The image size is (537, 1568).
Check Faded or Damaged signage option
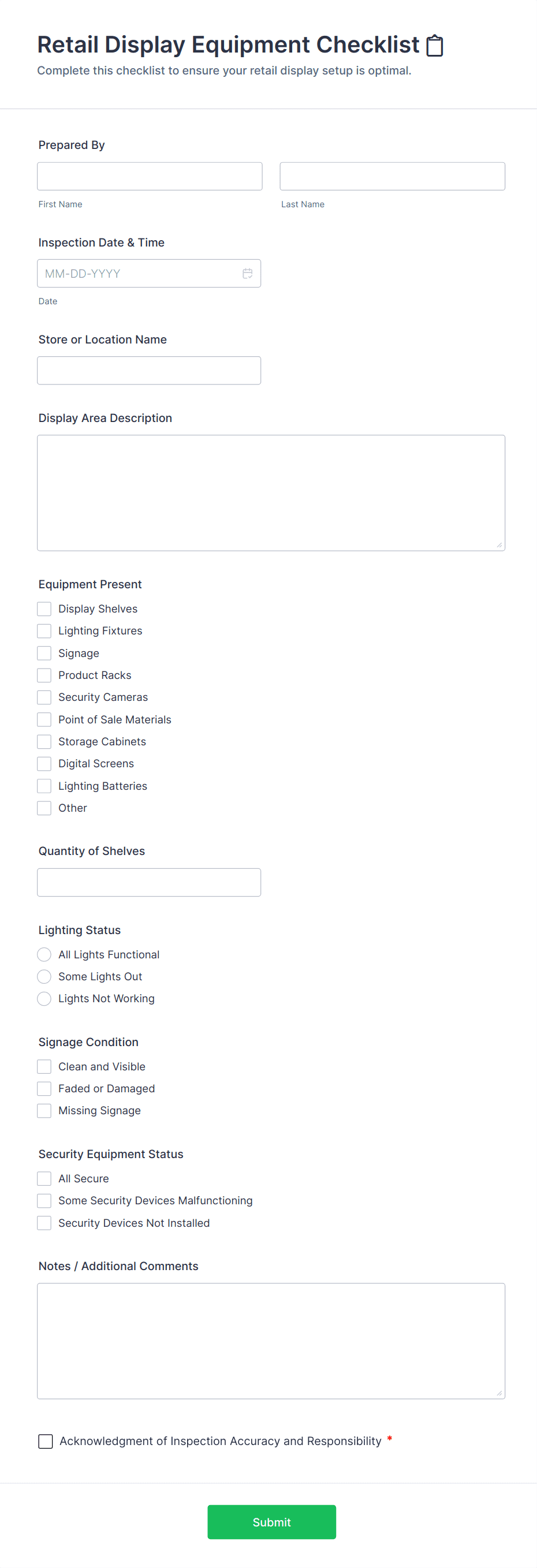tap(44, 1088)
